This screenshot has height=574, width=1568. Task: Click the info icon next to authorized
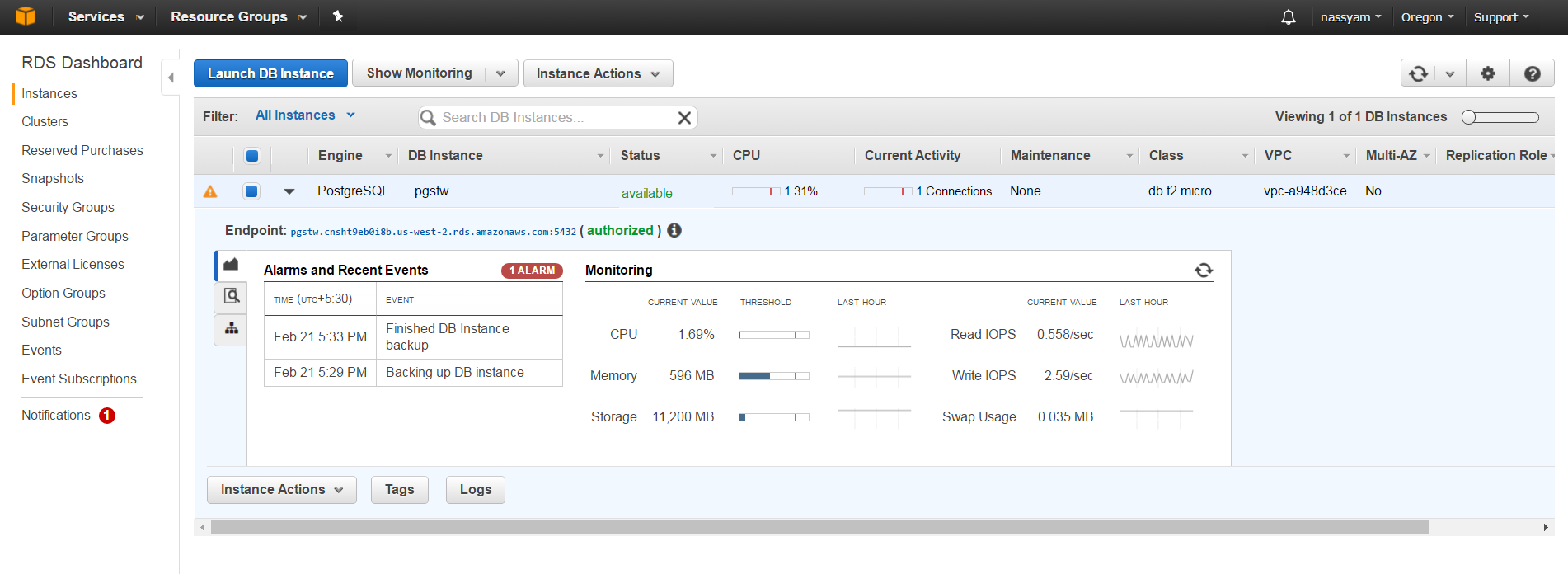[x=674, y=230]
